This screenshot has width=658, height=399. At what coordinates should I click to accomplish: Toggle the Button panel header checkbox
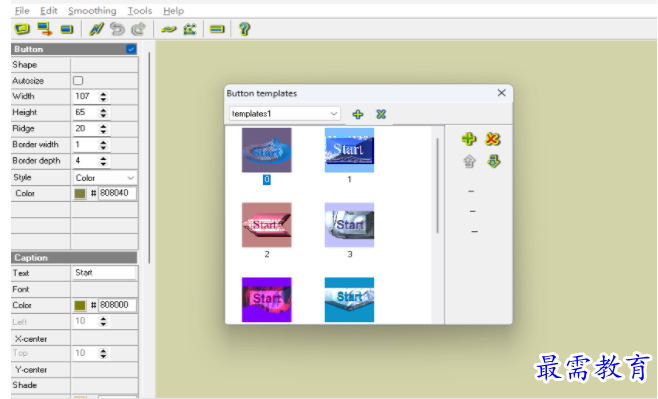(x=131, y=49)
